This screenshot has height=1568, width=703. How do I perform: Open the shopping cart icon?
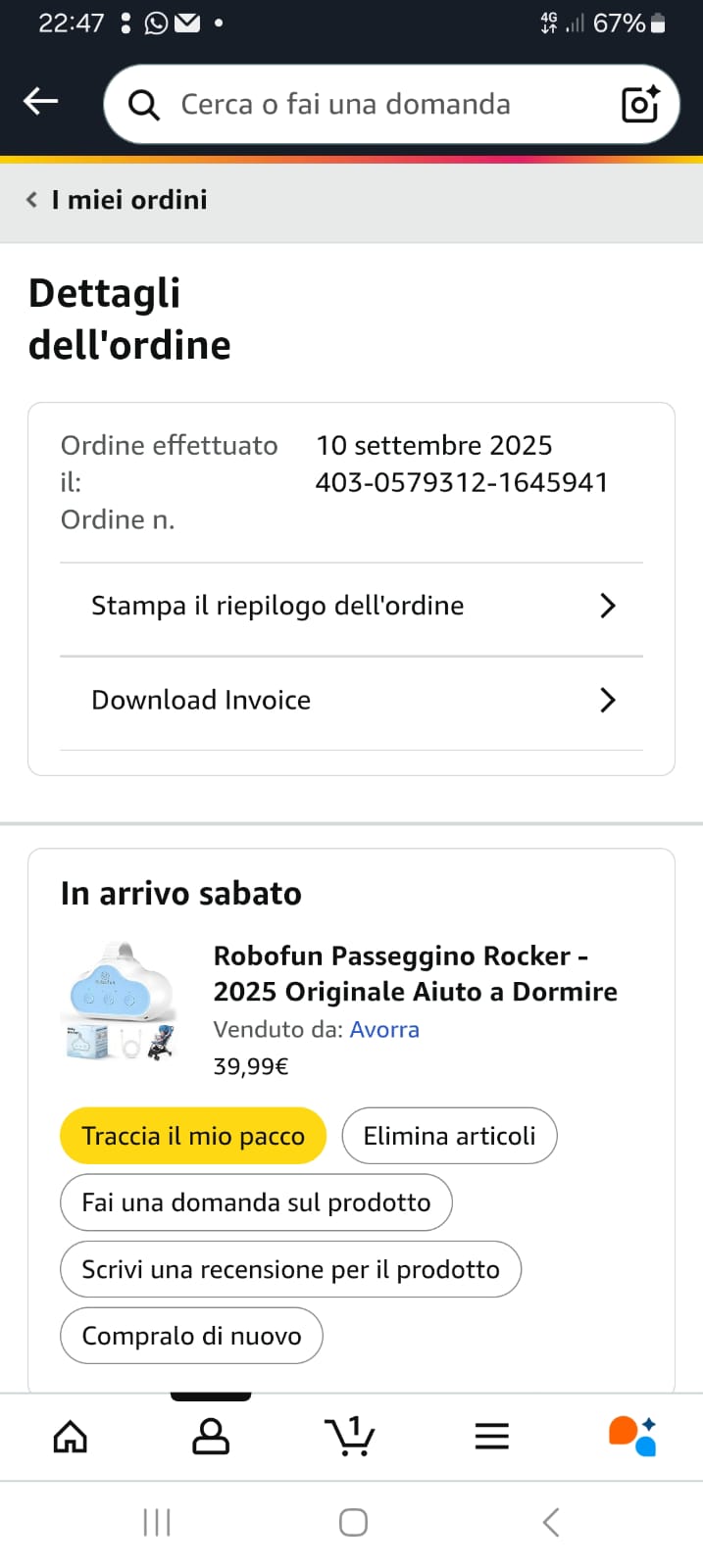pos(350,1436)
